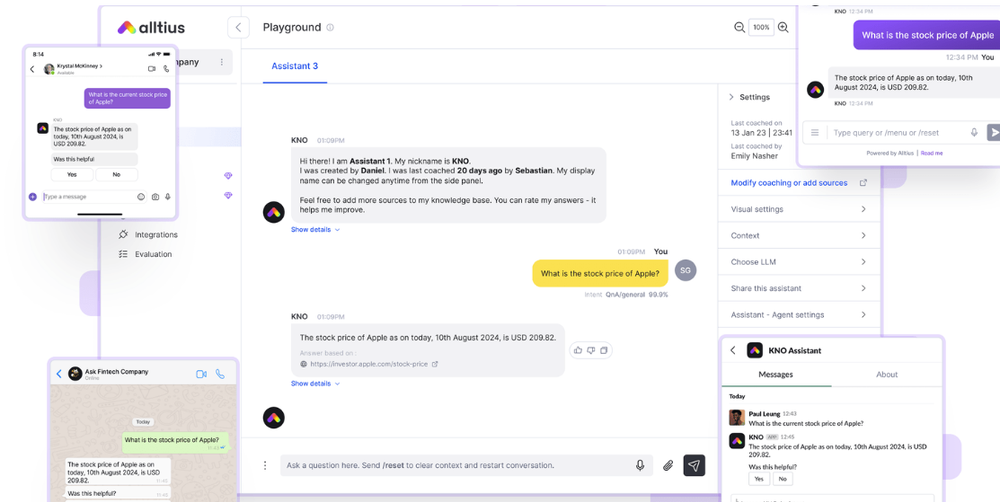Attach a file with the paperclip icon
Image resolution: width=1000 pixels, height=502 pixels.
(668, 465)
